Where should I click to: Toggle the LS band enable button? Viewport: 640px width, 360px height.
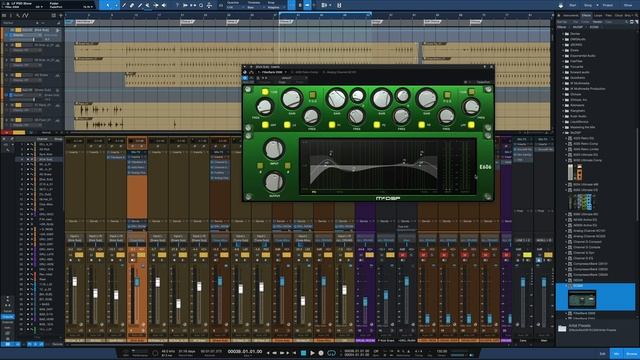[x=287, y=125]
